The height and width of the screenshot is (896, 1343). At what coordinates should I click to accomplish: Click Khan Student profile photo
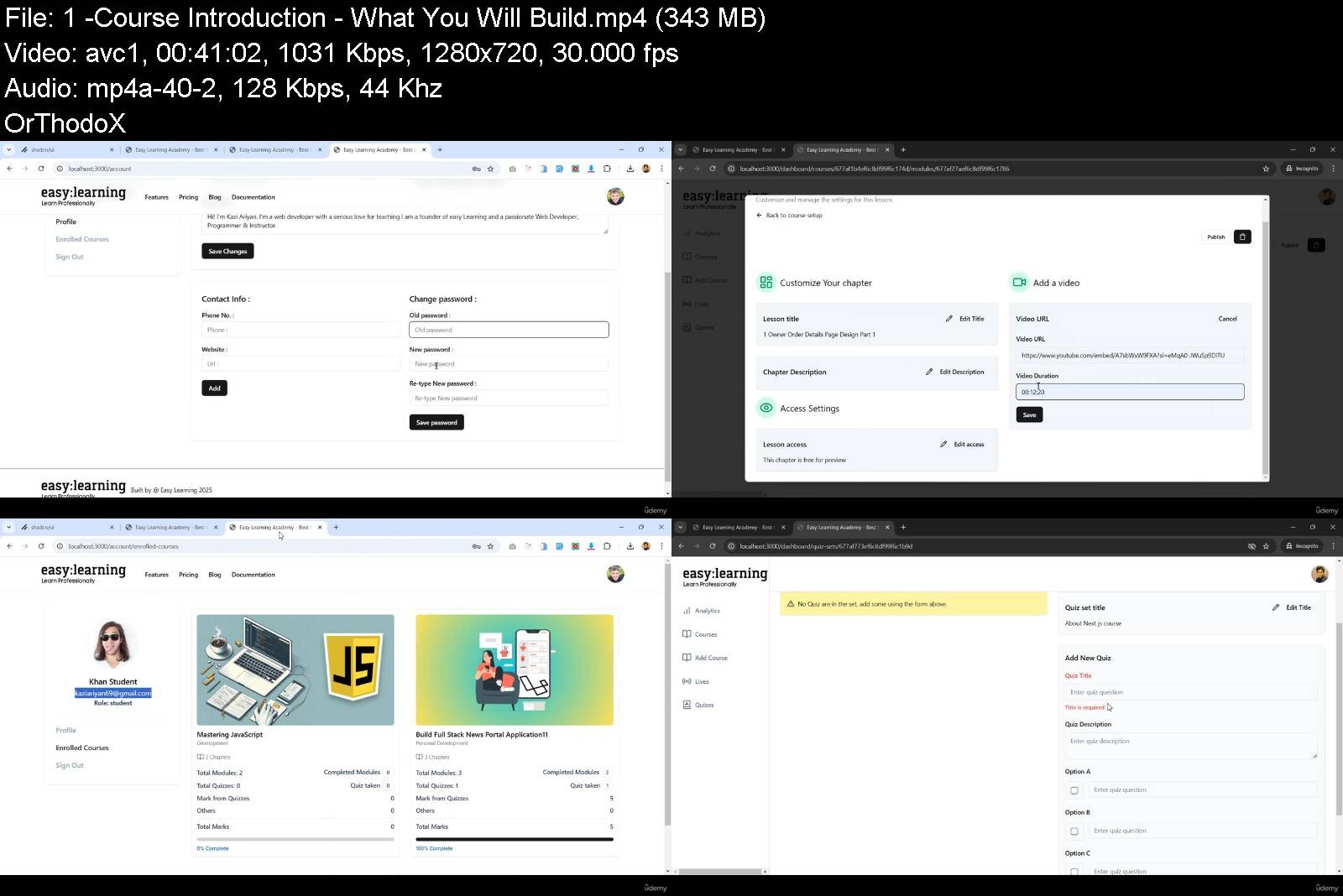click(112, 644)
